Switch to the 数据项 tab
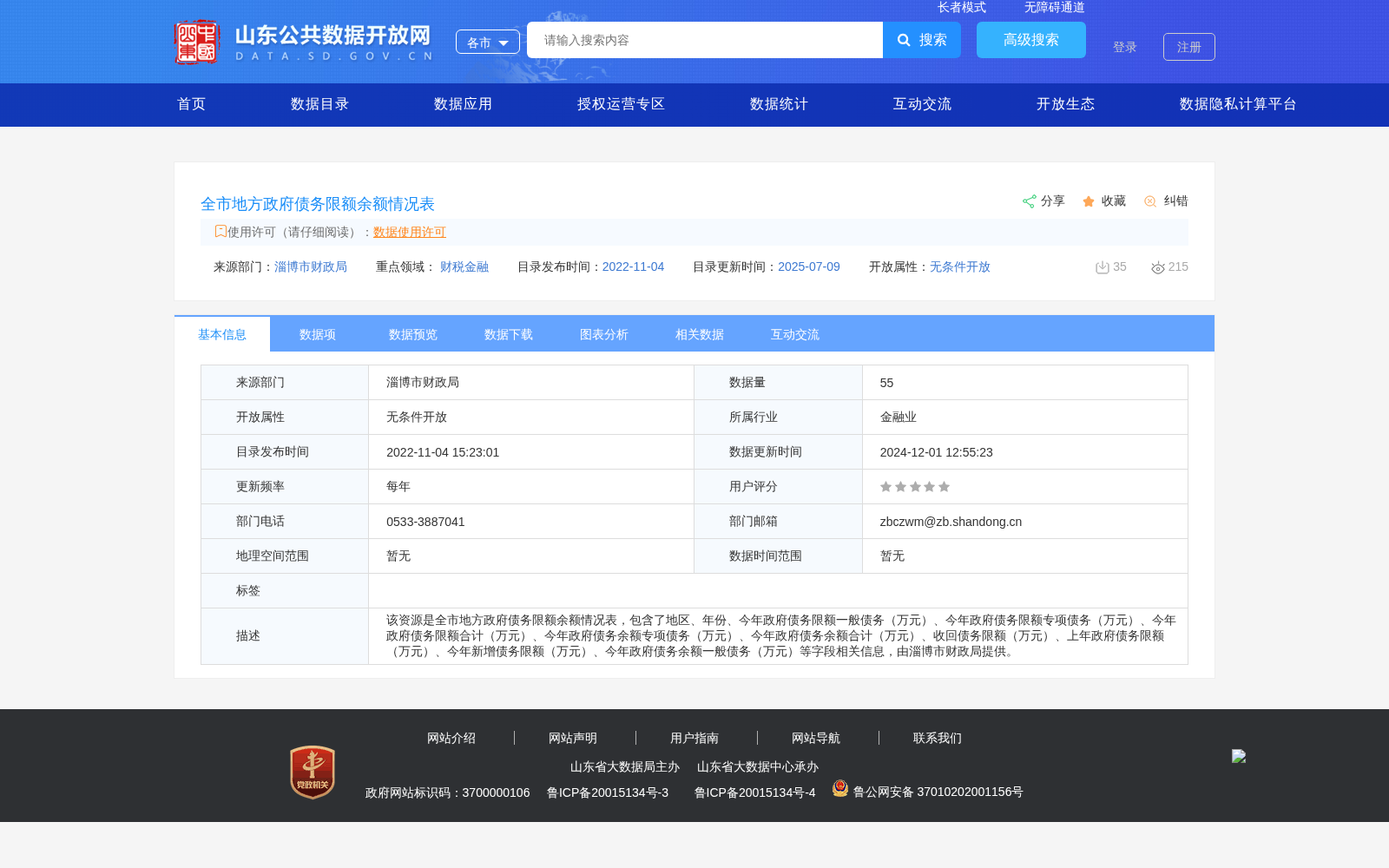Image resolution: width=1389 pixels, height=868 pixels. tap(318, 334)
